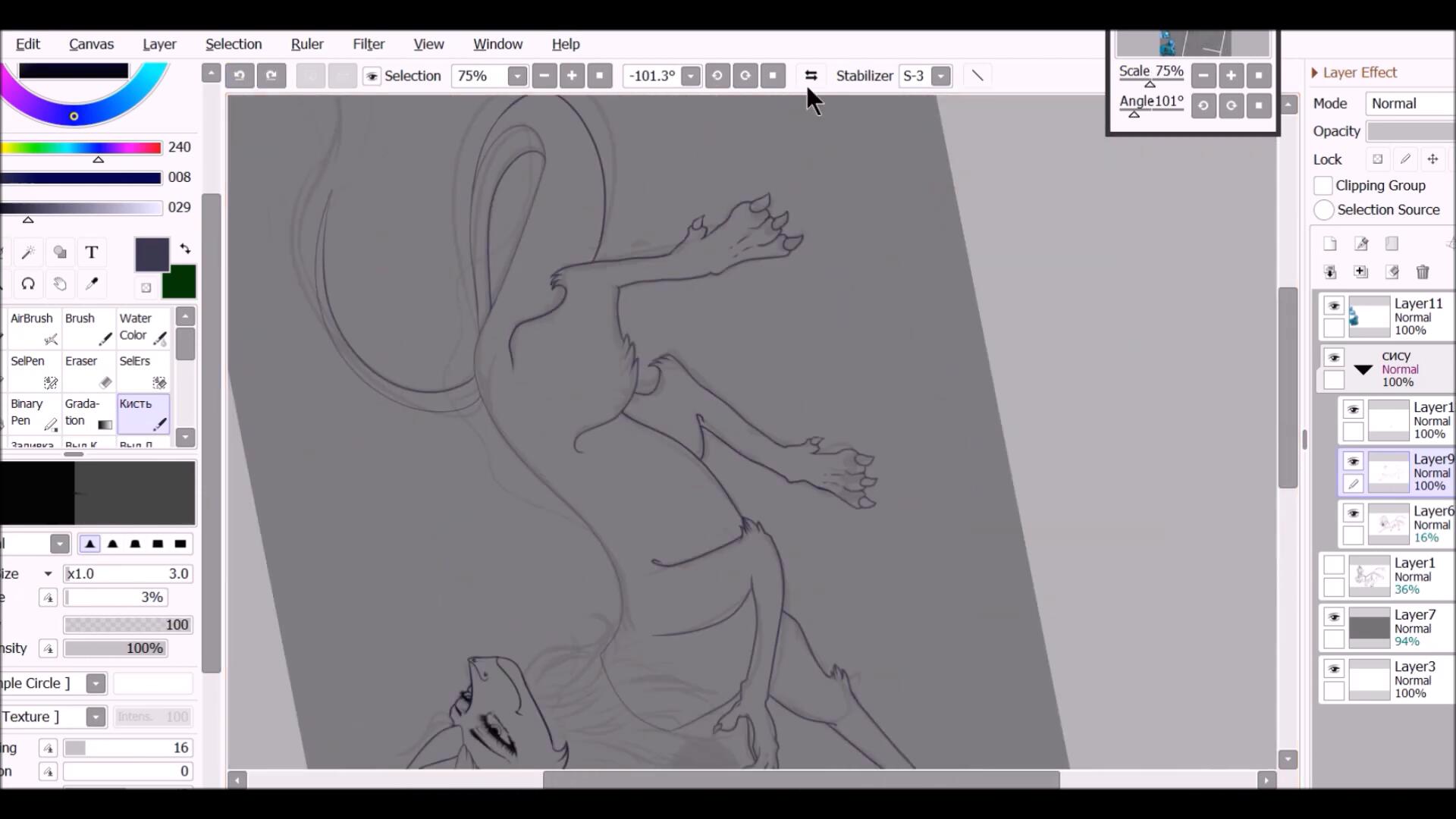
Task: Delete layer with the trash icon
Action: [x=1423, y=272]
